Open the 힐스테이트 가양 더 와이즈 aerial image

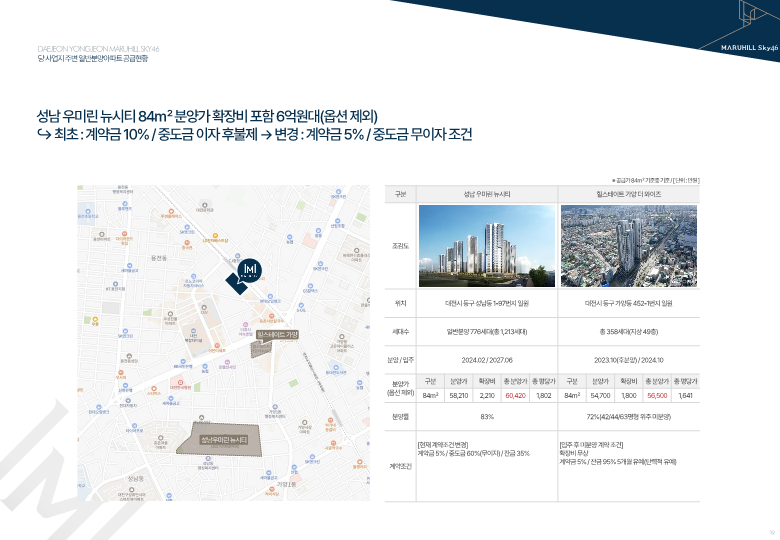pos(629,246)
